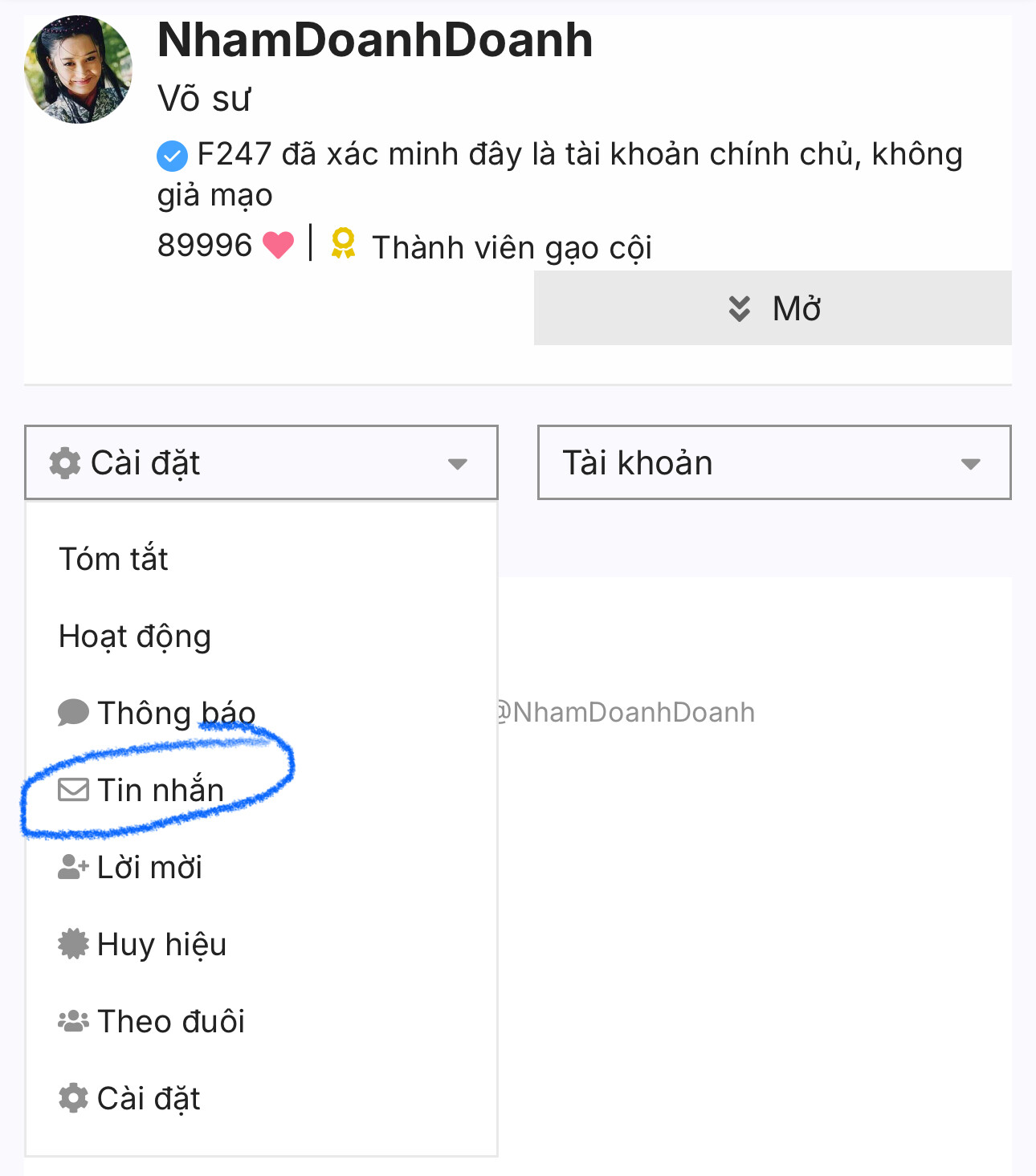This screenshot has width=1036, height=1176.
Task: Select Hoạt động menu item
Action: 135,636
